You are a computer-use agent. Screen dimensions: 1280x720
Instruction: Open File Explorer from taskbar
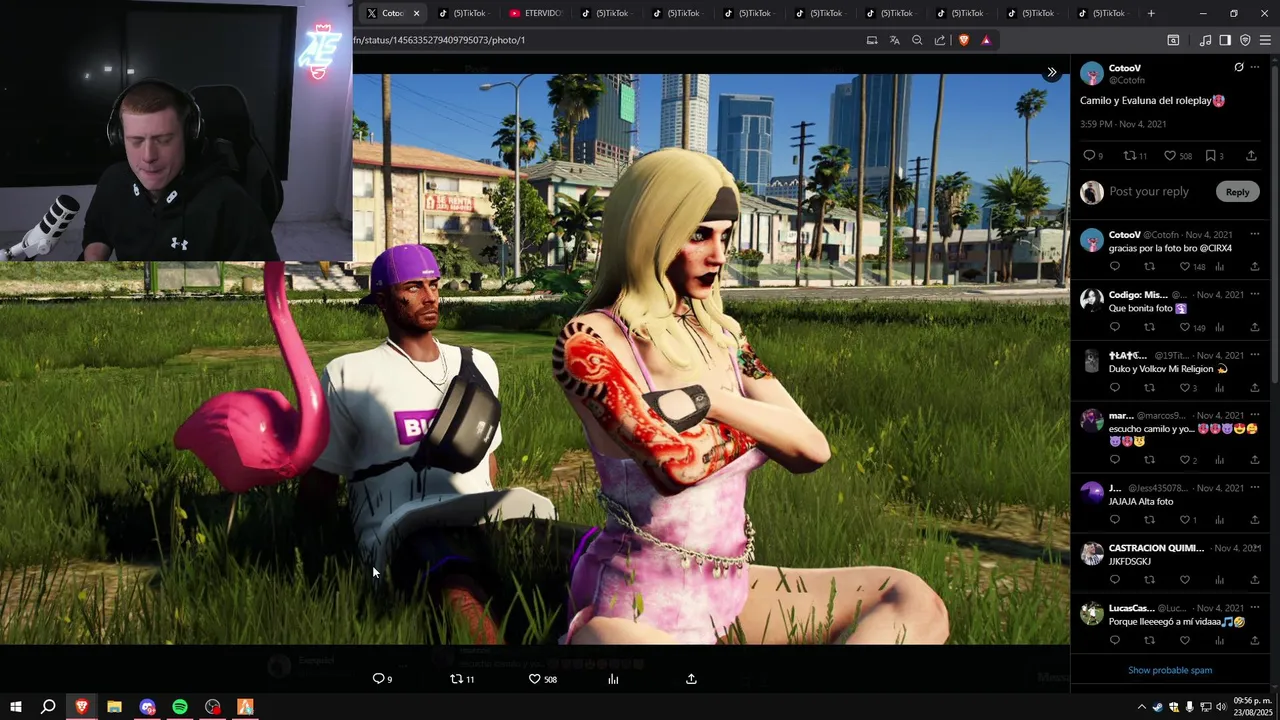(114, 707)
